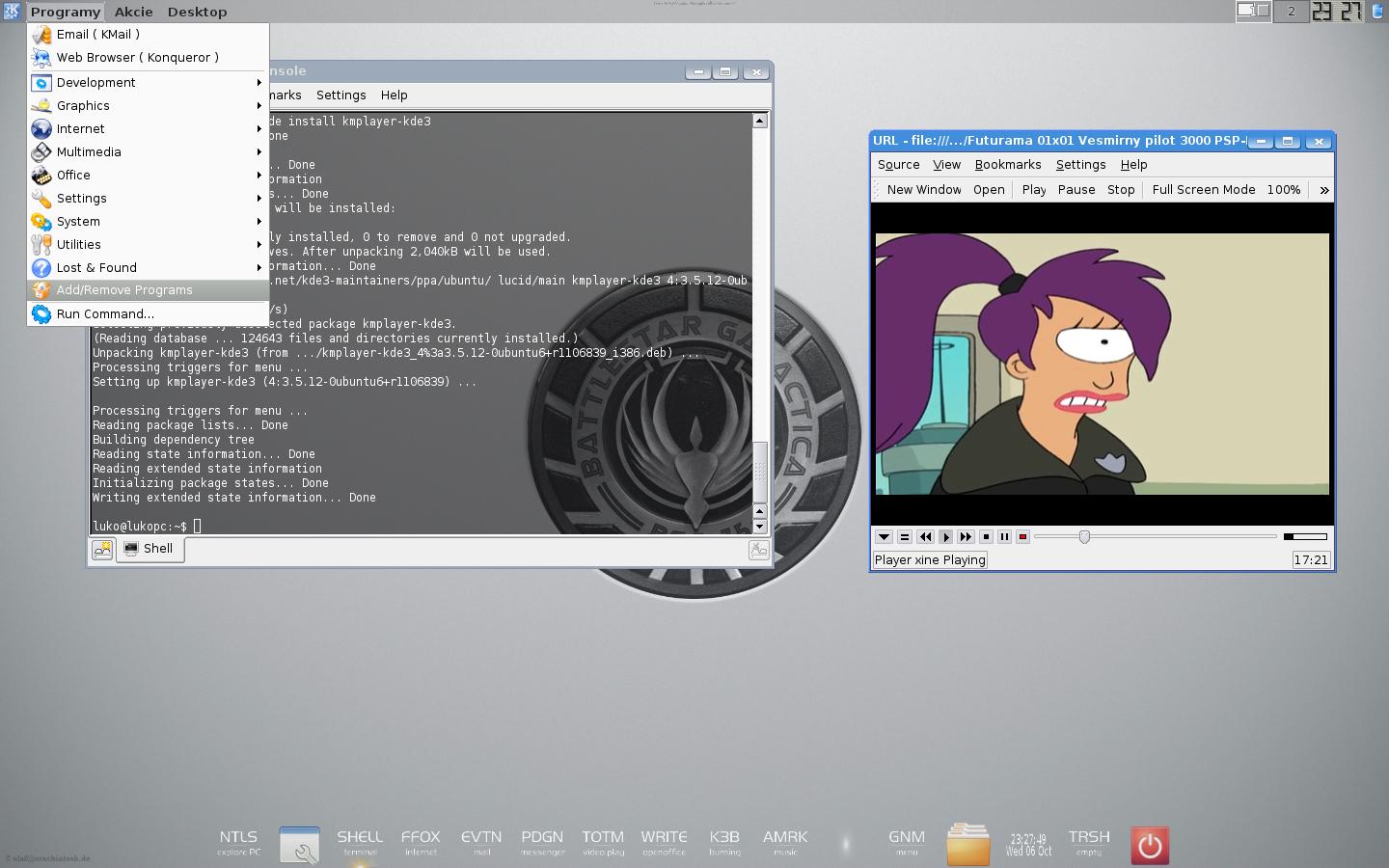Switch to virtual desktop 2 in pager
The image size is (1389, 868).
pos(1291,12)
